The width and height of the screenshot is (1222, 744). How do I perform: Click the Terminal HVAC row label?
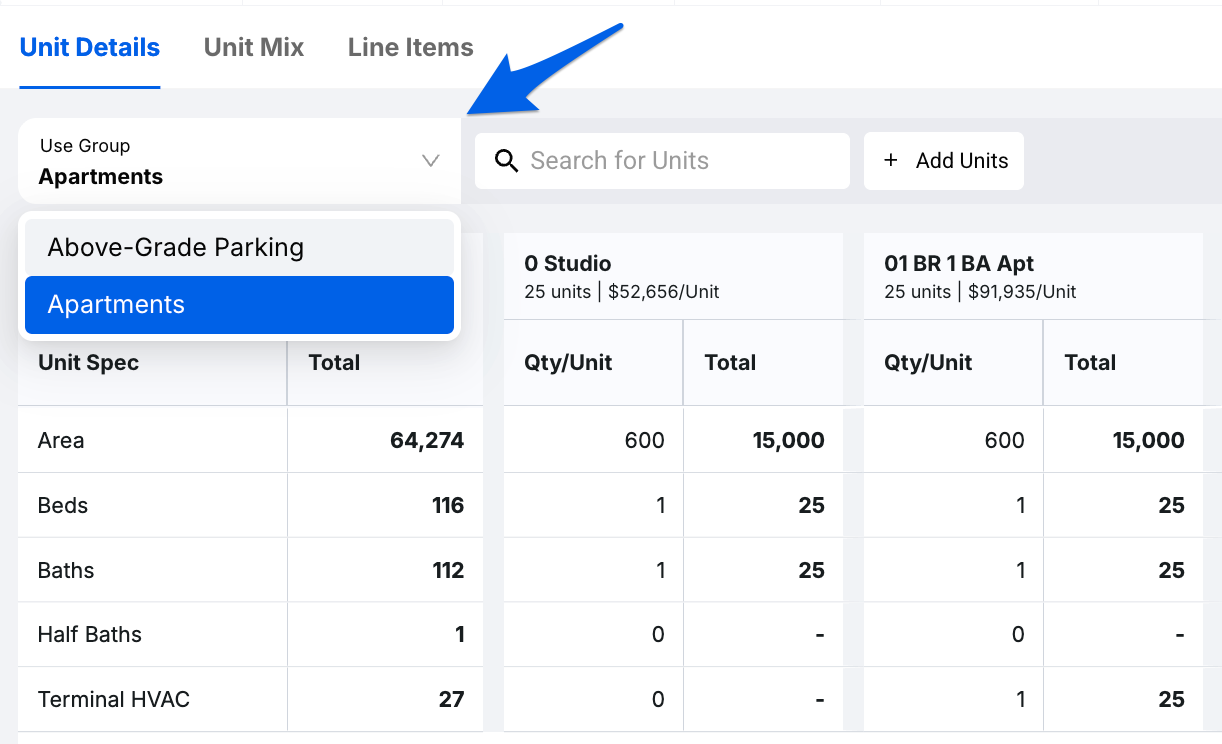(114, 699)
